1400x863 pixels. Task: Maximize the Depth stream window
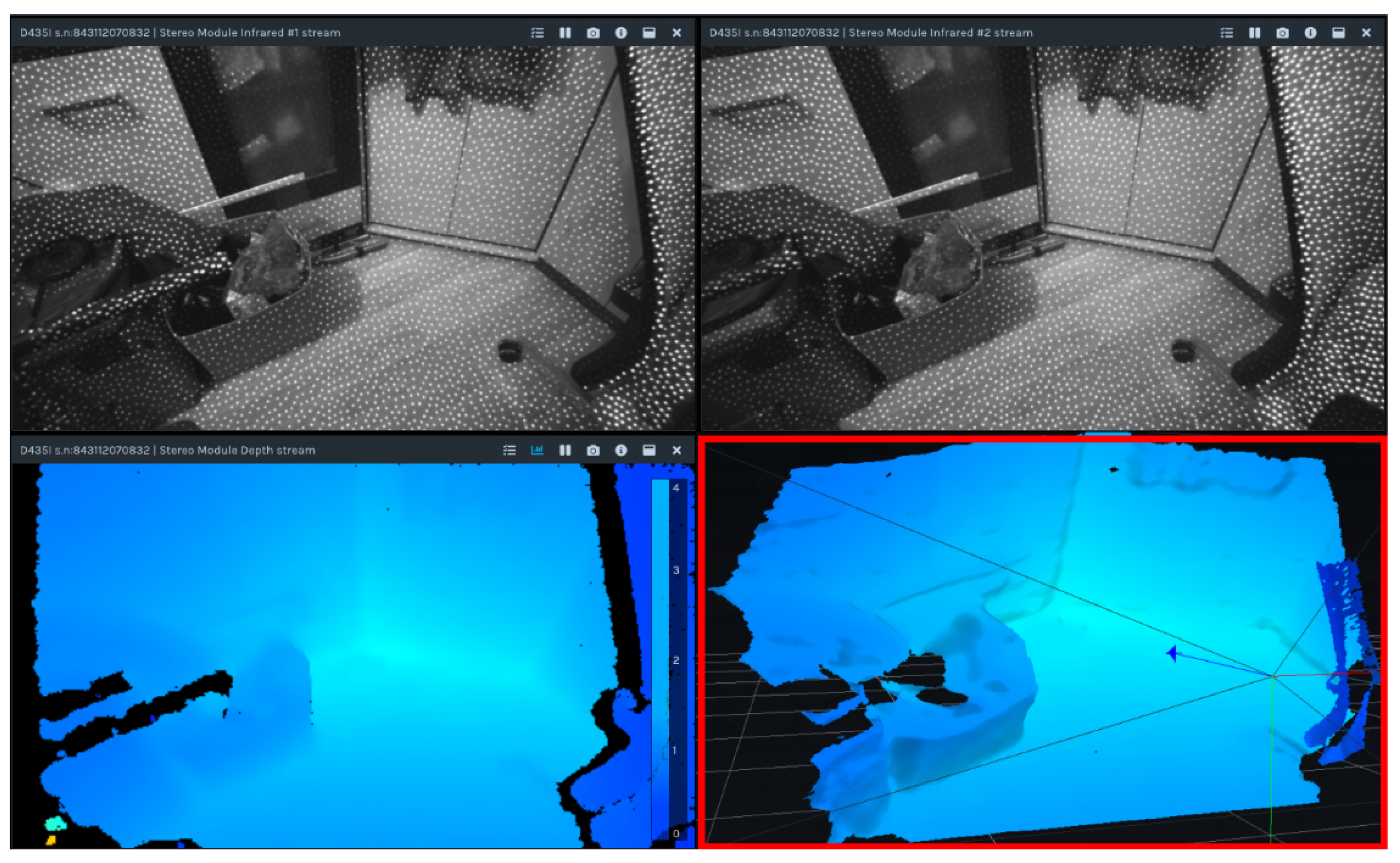coord(649,450)
